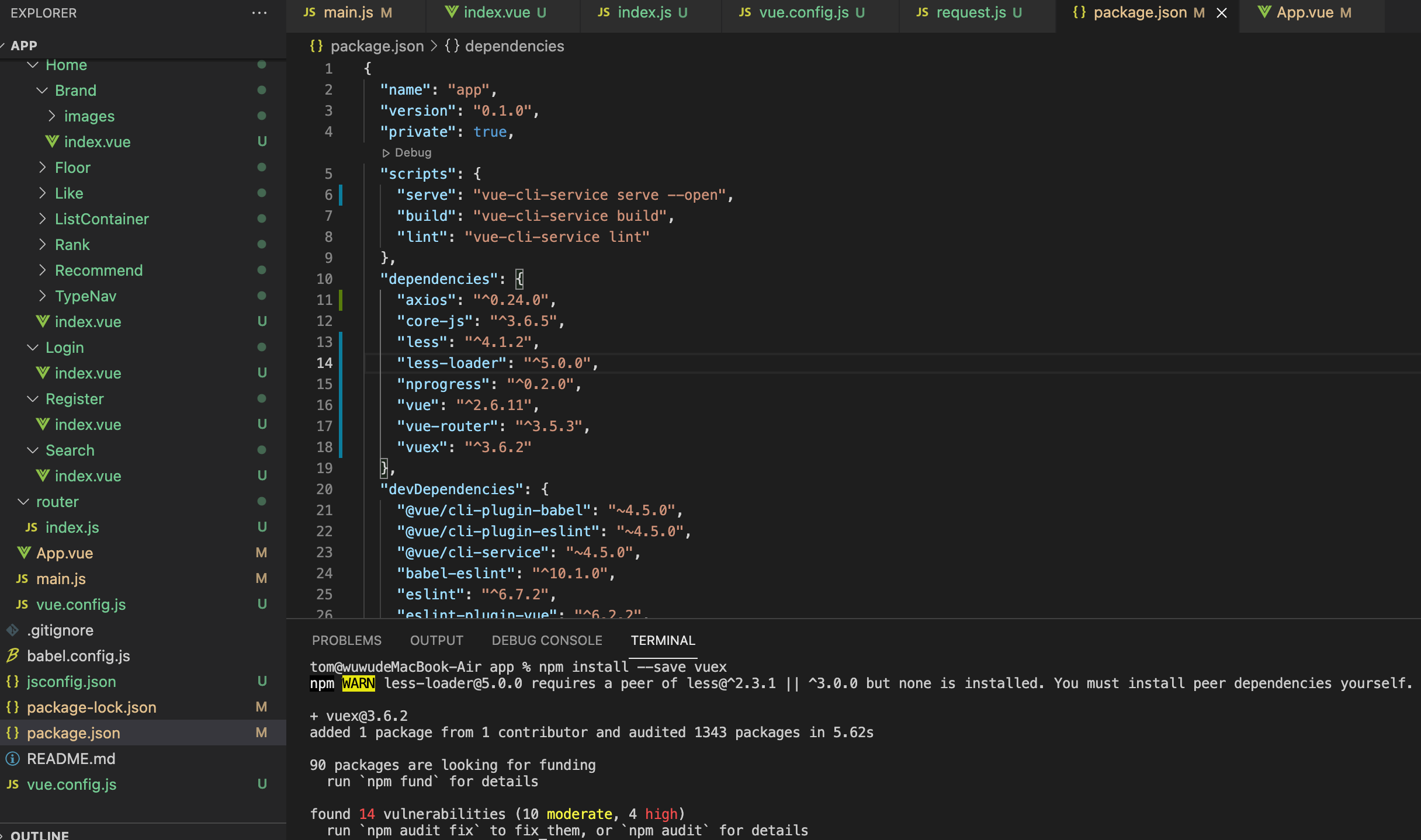Click the jsconfig.json braces icon

(12, 682)
